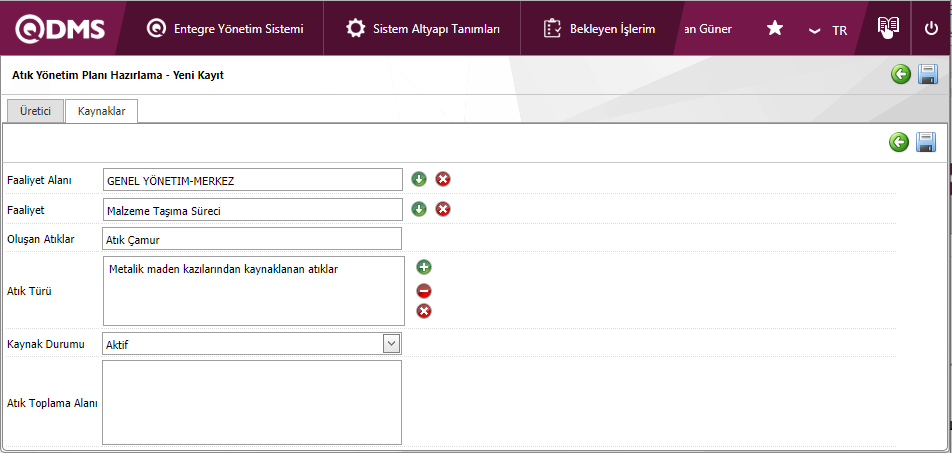Click the Entegre Yönetim Sistemi Q icon
Image resolution: width=952 pixels, height=453 pixels.
click(157, 29)
